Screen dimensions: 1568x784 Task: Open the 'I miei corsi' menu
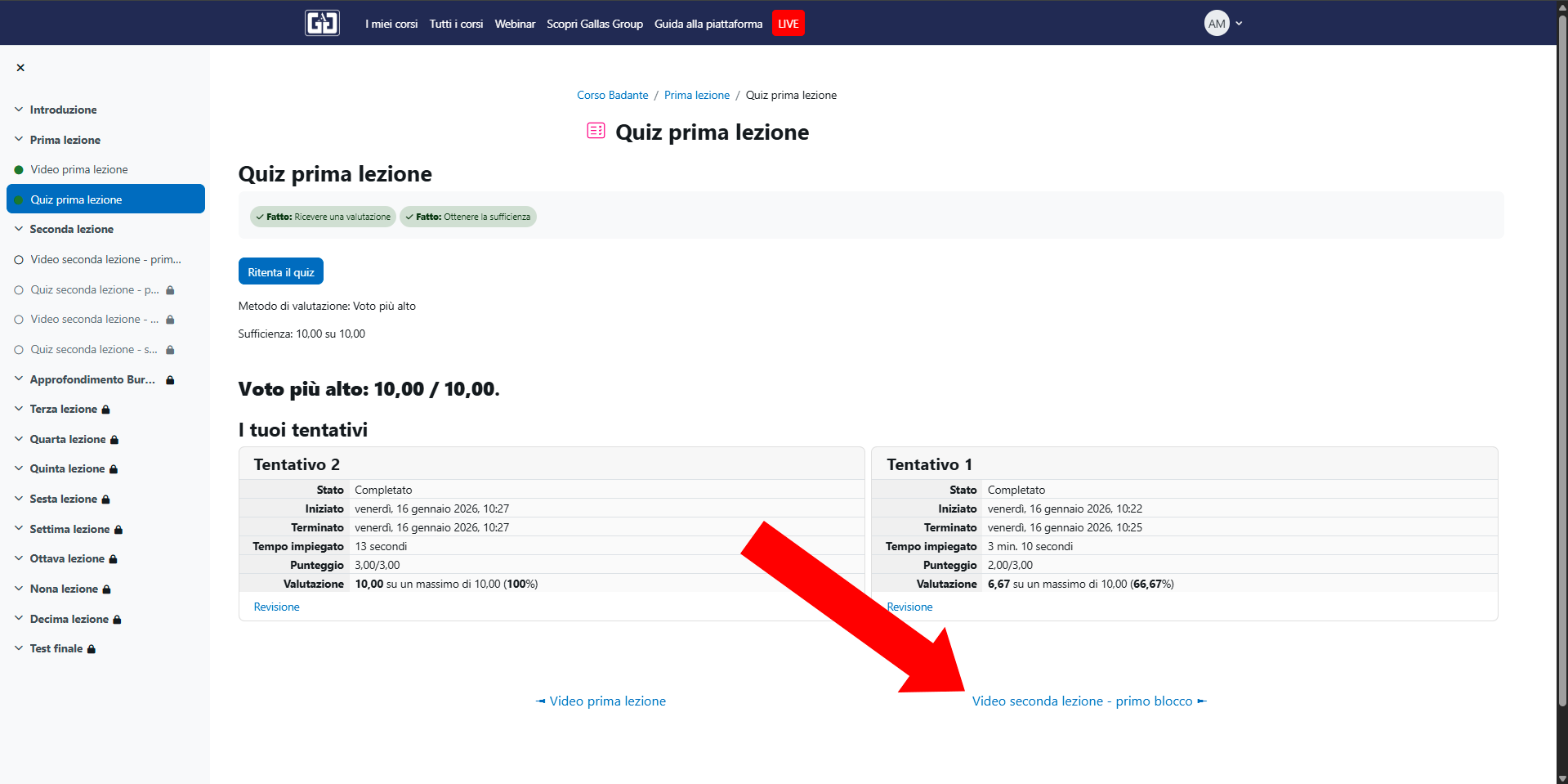(x=391, y=24)
